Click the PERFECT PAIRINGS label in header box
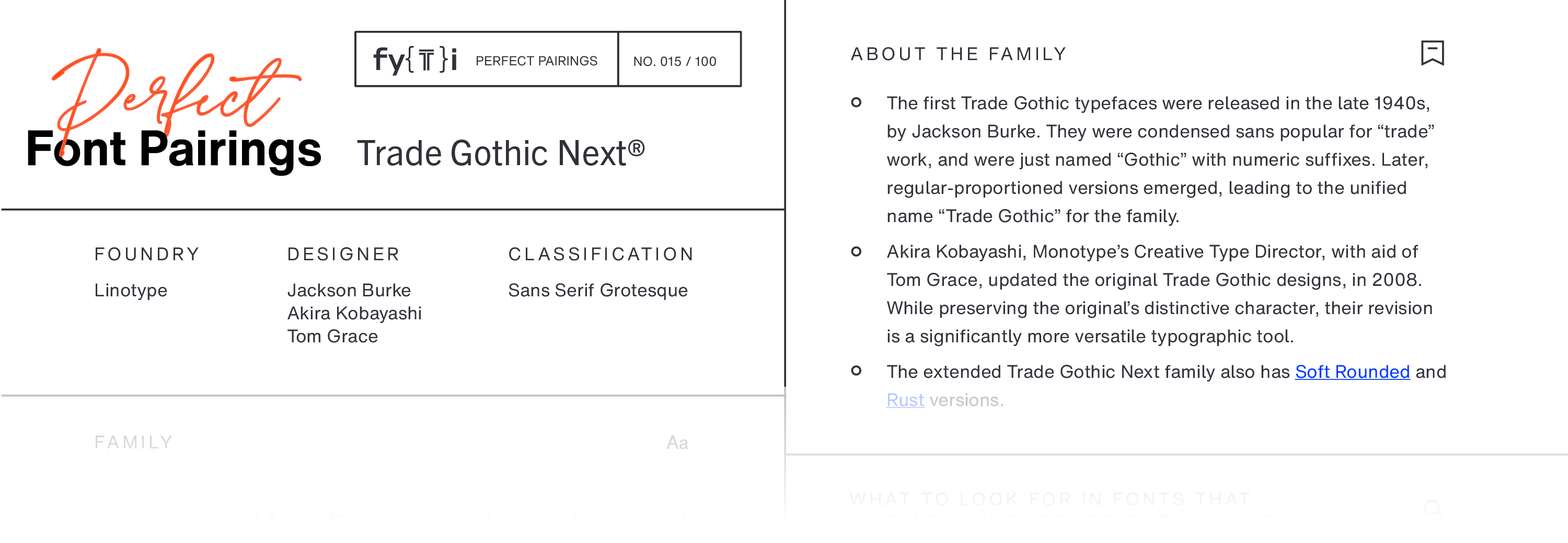This screenshot has width=1568, height=543. pos(536,61)
